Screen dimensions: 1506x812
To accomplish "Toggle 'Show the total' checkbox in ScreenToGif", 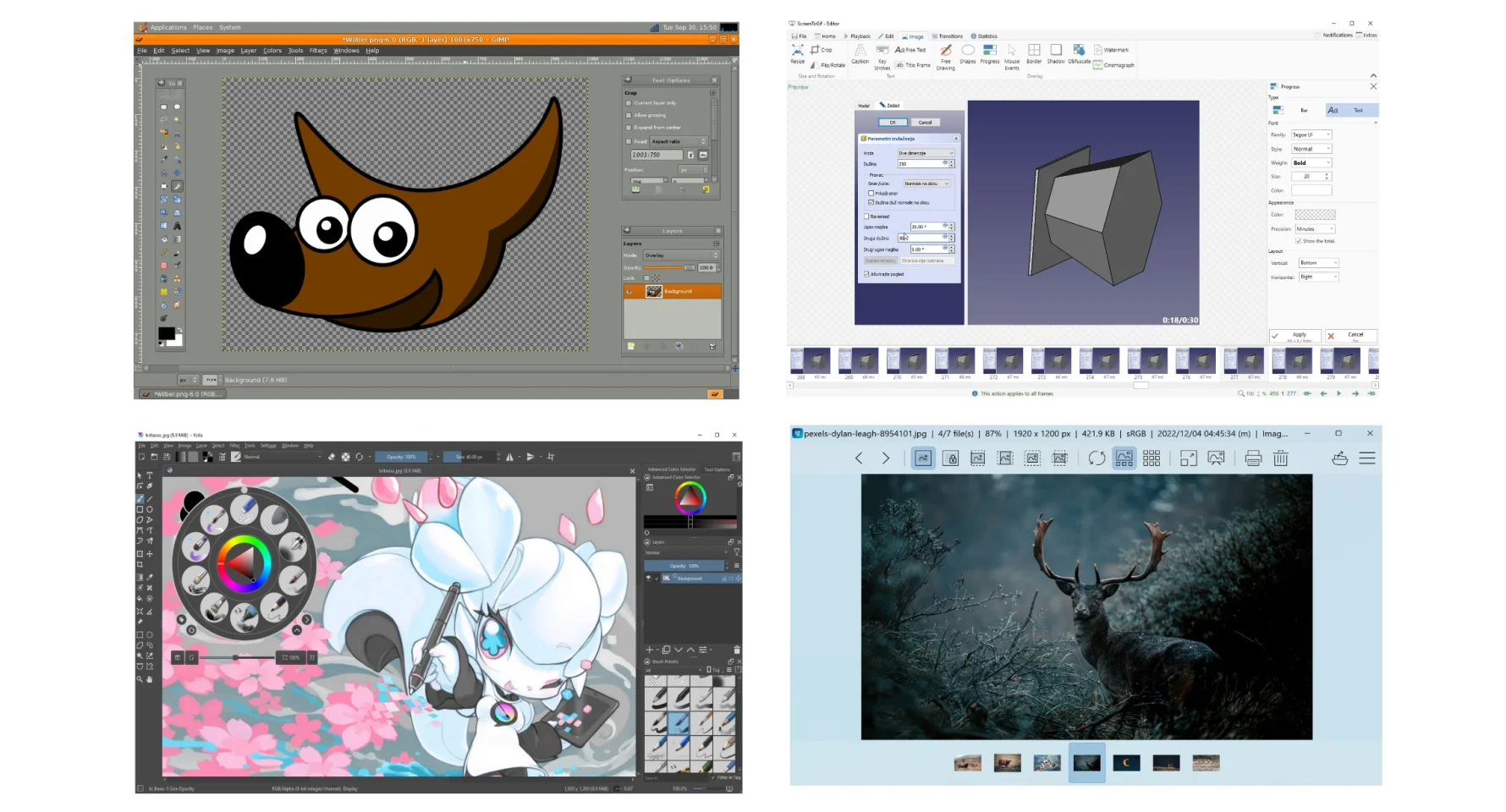I will click(x=1298, y=241).
